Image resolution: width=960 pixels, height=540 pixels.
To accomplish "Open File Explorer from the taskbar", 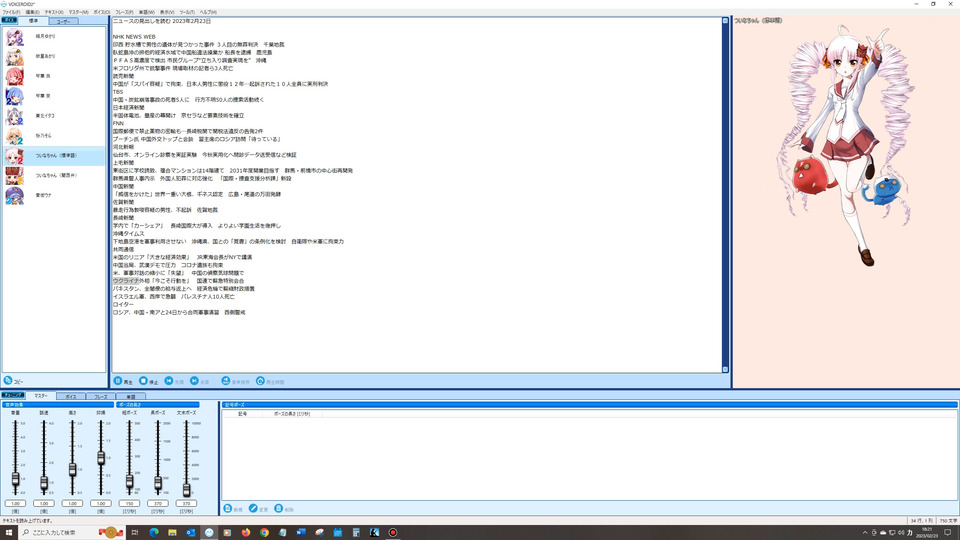I will (172, 532).
